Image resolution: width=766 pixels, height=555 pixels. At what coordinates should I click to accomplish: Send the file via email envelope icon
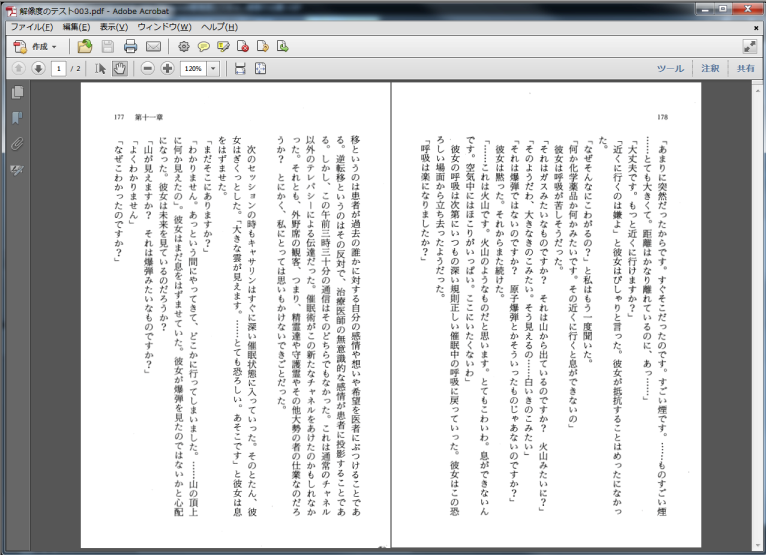coord(153,46)
